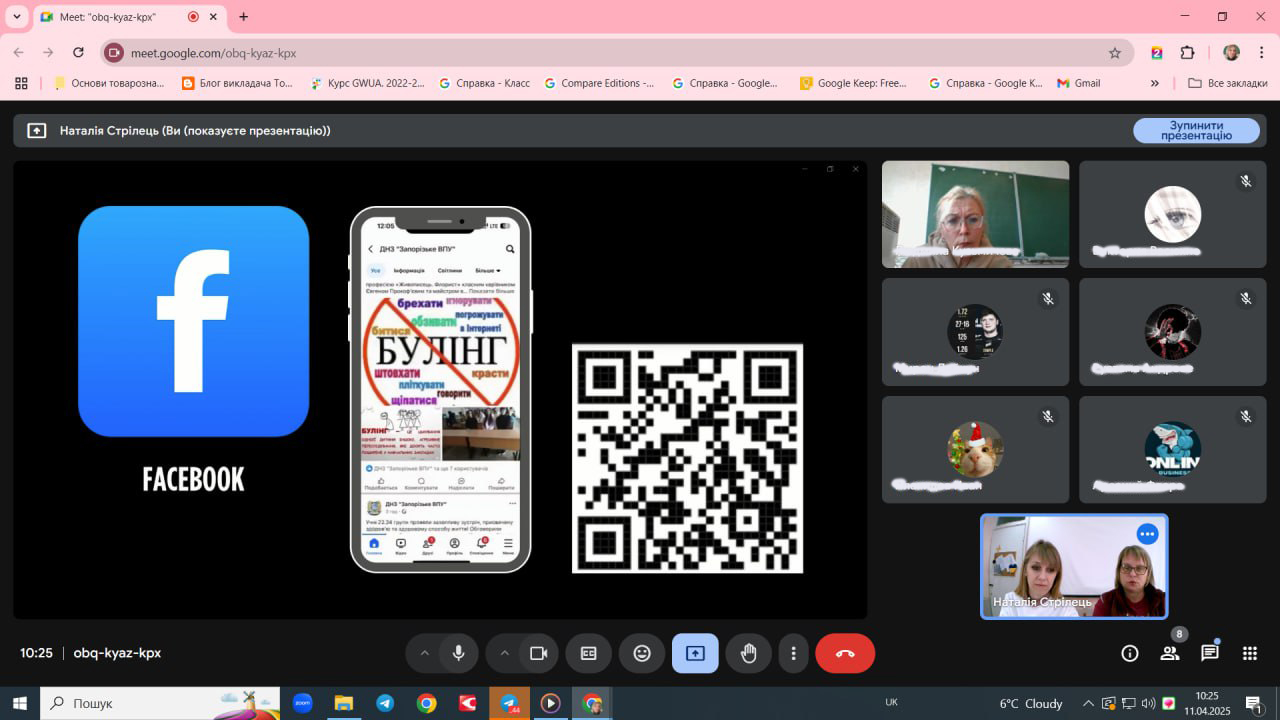Open the three-dot more options menu
Screen dimensions: 1280x720
pyautogui.click(x=793, y=653)
